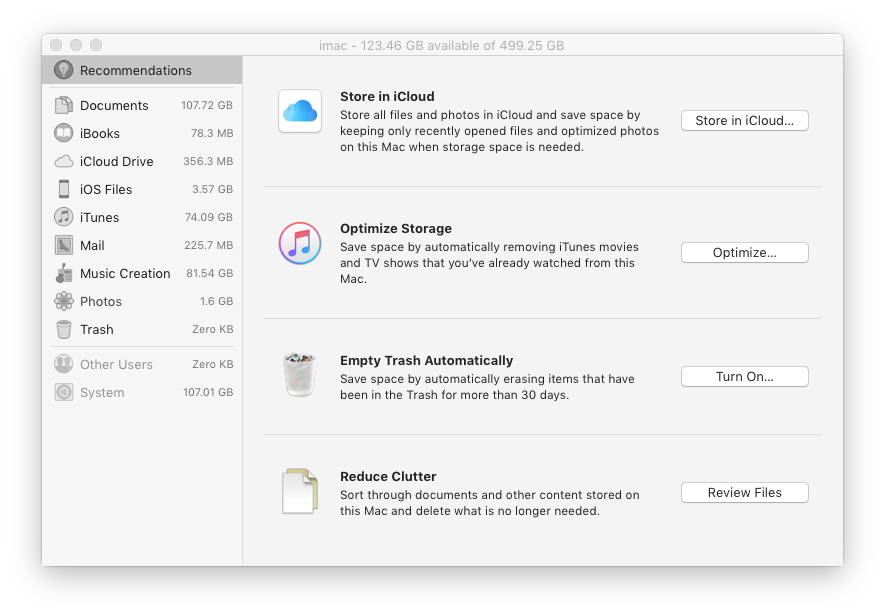Screen dimensions: 885x616
Task: Click the large iTunes icon beside Optimize Storage
Action: click(300, 243)
